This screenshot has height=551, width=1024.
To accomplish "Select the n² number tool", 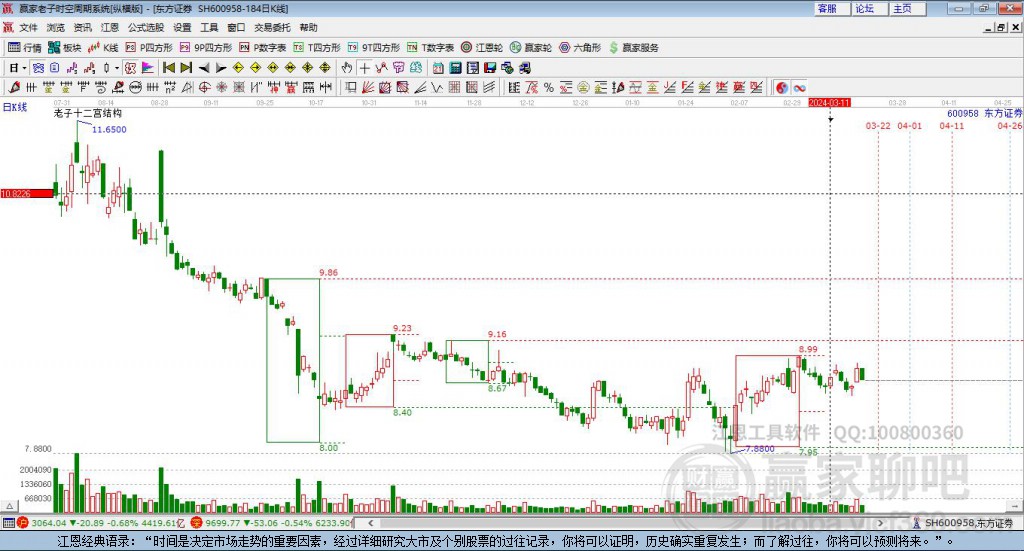I will coord(170,87).
